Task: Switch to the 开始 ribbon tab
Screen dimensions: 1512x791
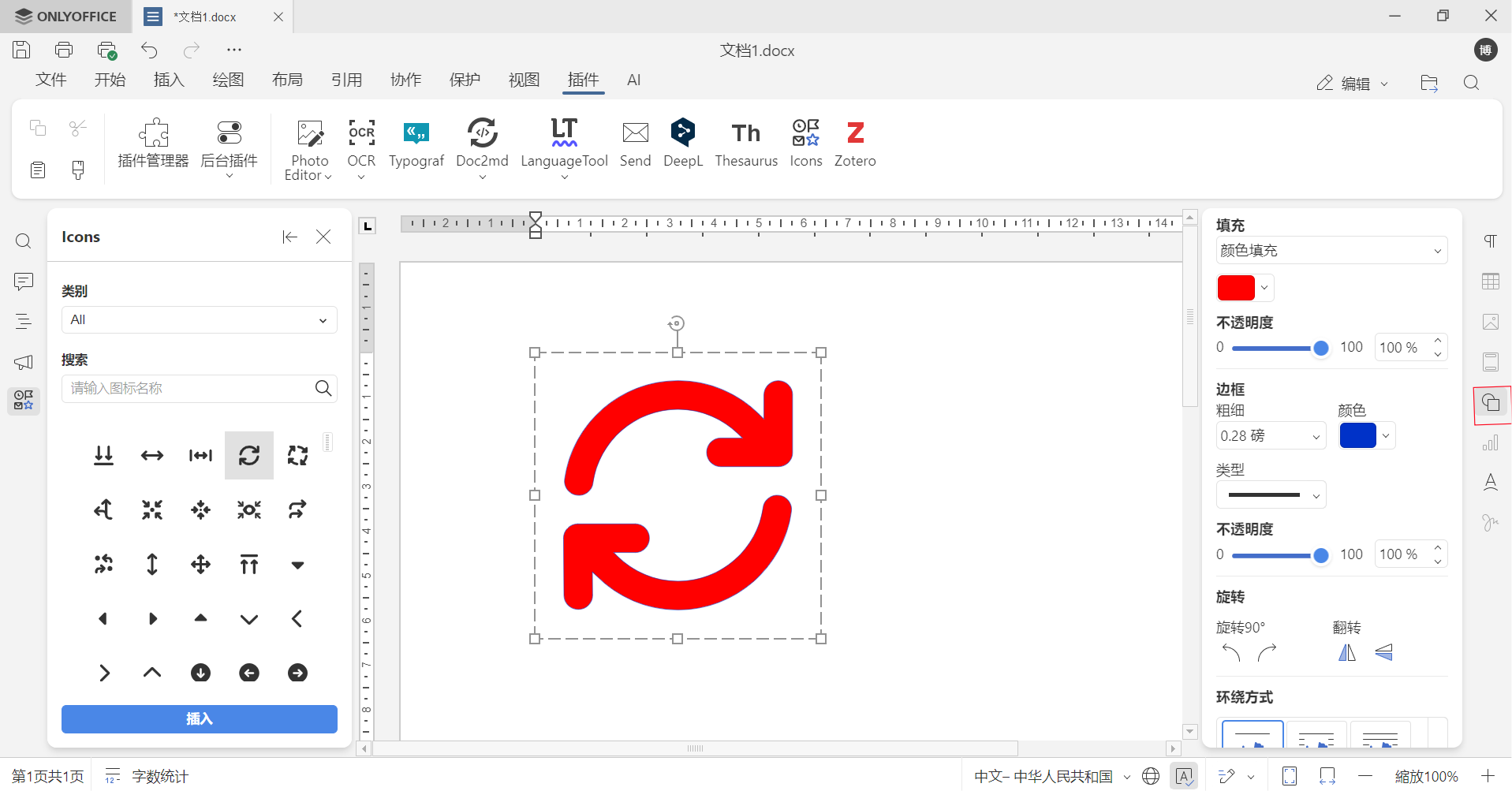Action: [x=110, y=80]
